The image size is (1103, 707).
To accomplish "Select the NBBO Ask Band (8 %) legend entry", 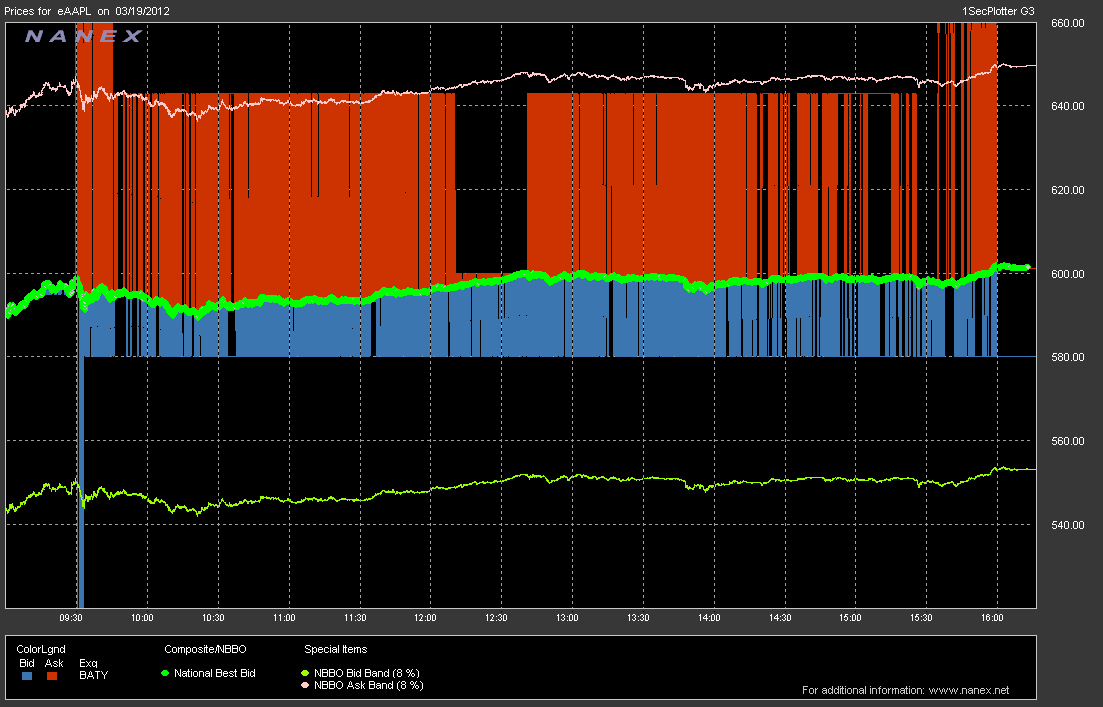I will point(369,685).
